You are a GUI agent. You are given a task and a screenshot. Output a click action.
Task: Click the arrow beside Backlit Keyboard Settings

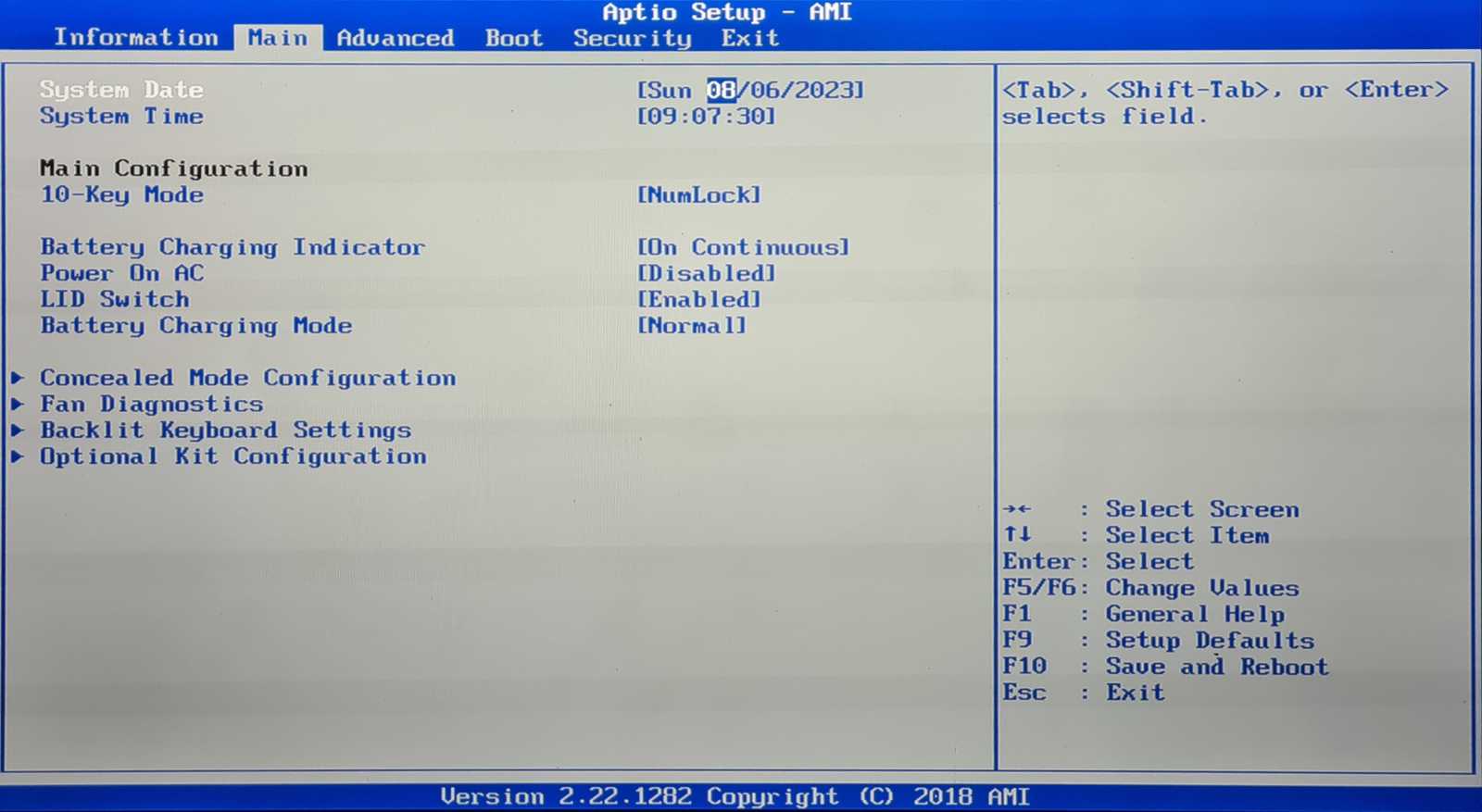pyautogui.click(x=18, y=430)
